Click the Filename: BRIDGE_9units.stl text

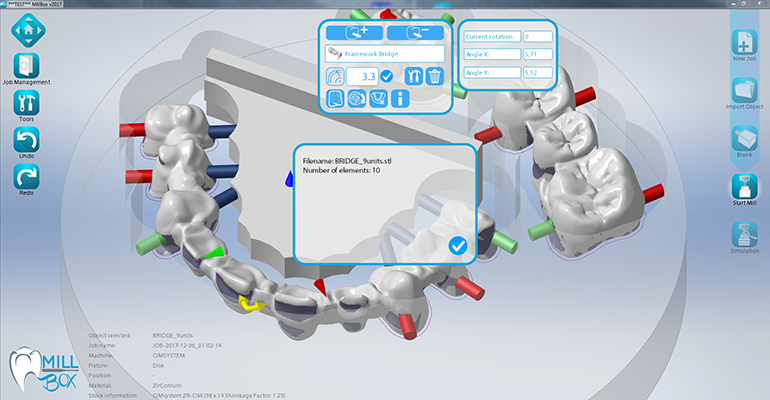pyautogui.click(x=347, y=161)
